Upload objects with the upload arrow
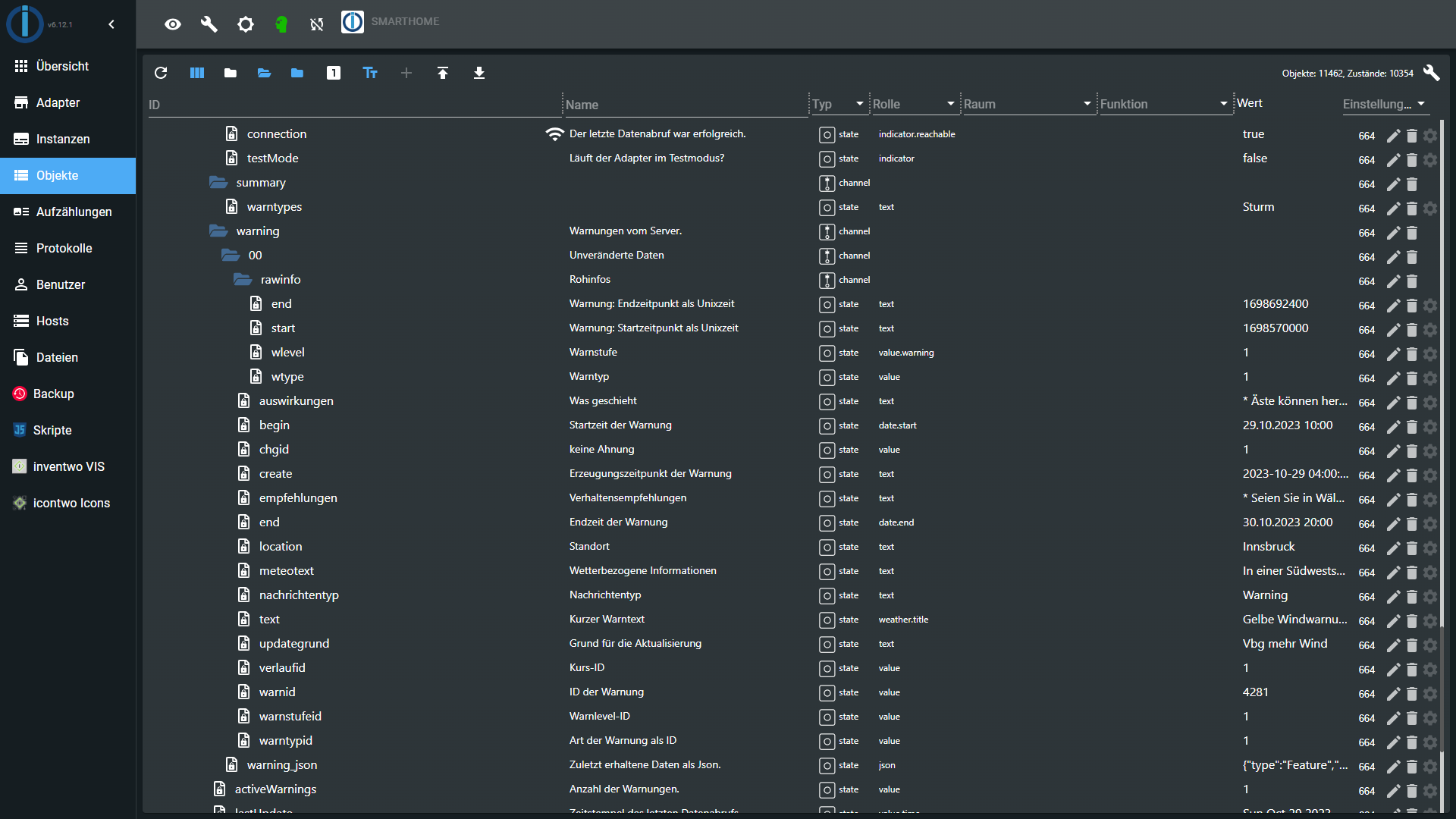Screen dimensions: 1456x819 click(x=443, y=73)
